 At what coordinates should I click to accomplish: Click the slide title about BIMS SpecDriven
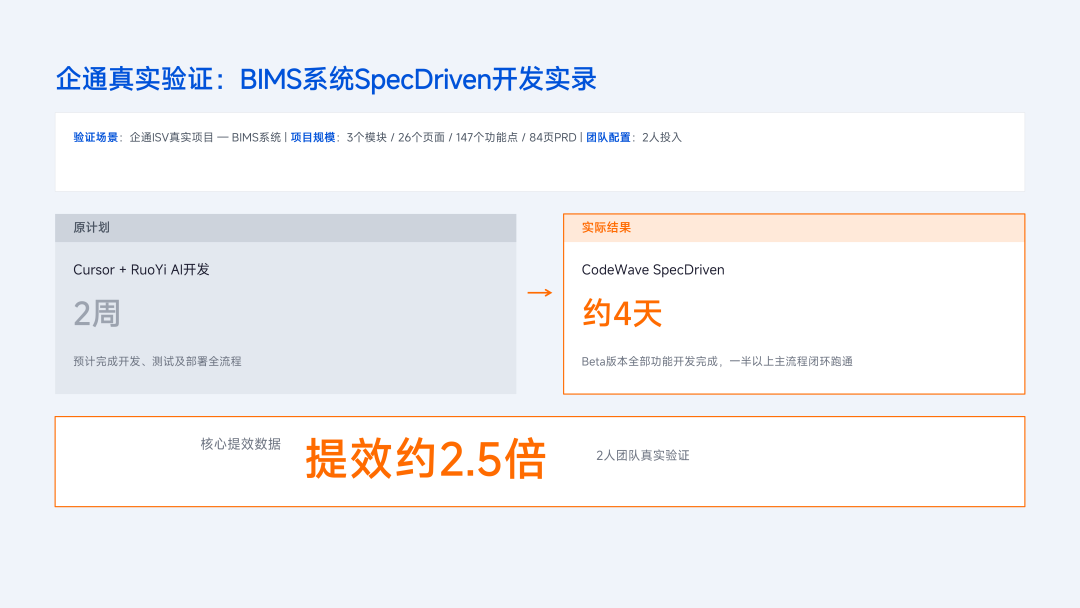pos(326,79)
